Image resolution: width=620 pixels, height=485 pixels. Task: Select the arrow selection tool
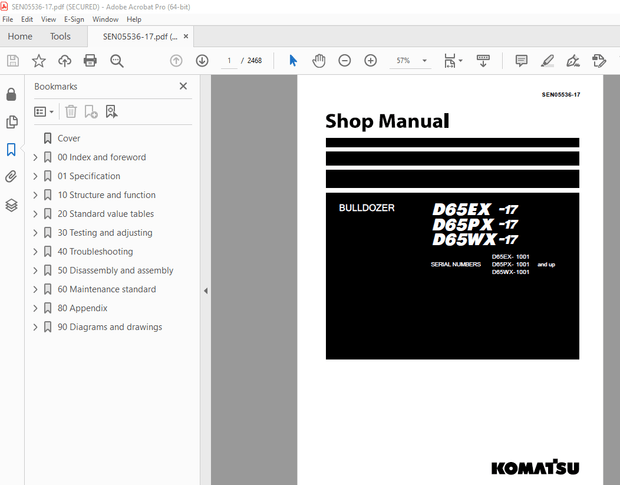[293, 60]
